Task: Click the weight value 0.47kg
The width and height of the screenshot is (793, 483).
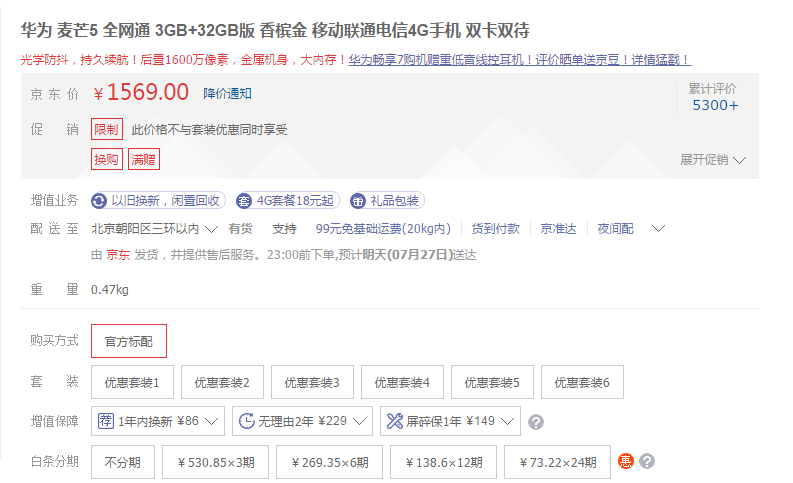Action: pos(110,290)
